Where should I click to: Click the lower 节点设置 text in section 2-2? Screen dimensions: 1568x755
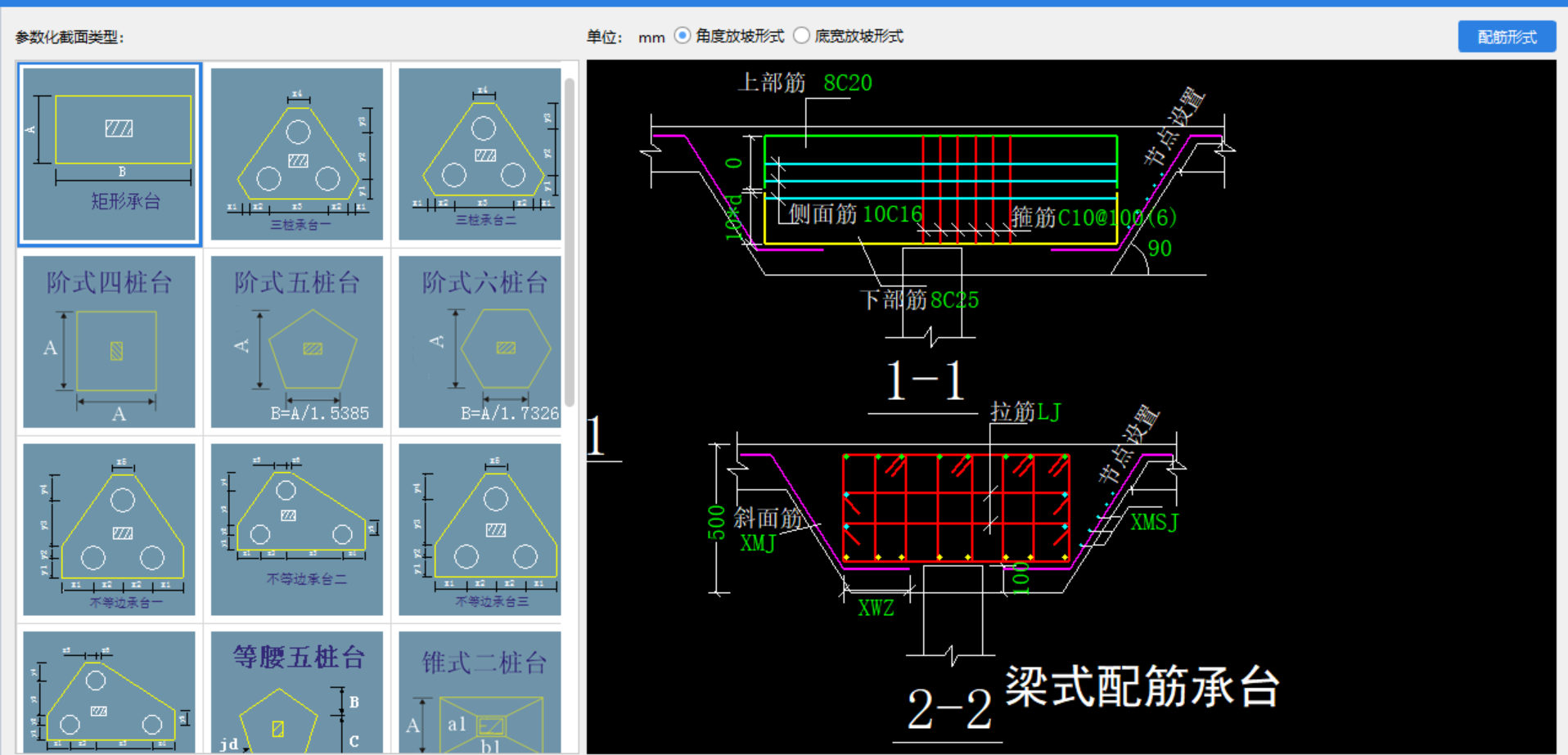pos(1129,445)
